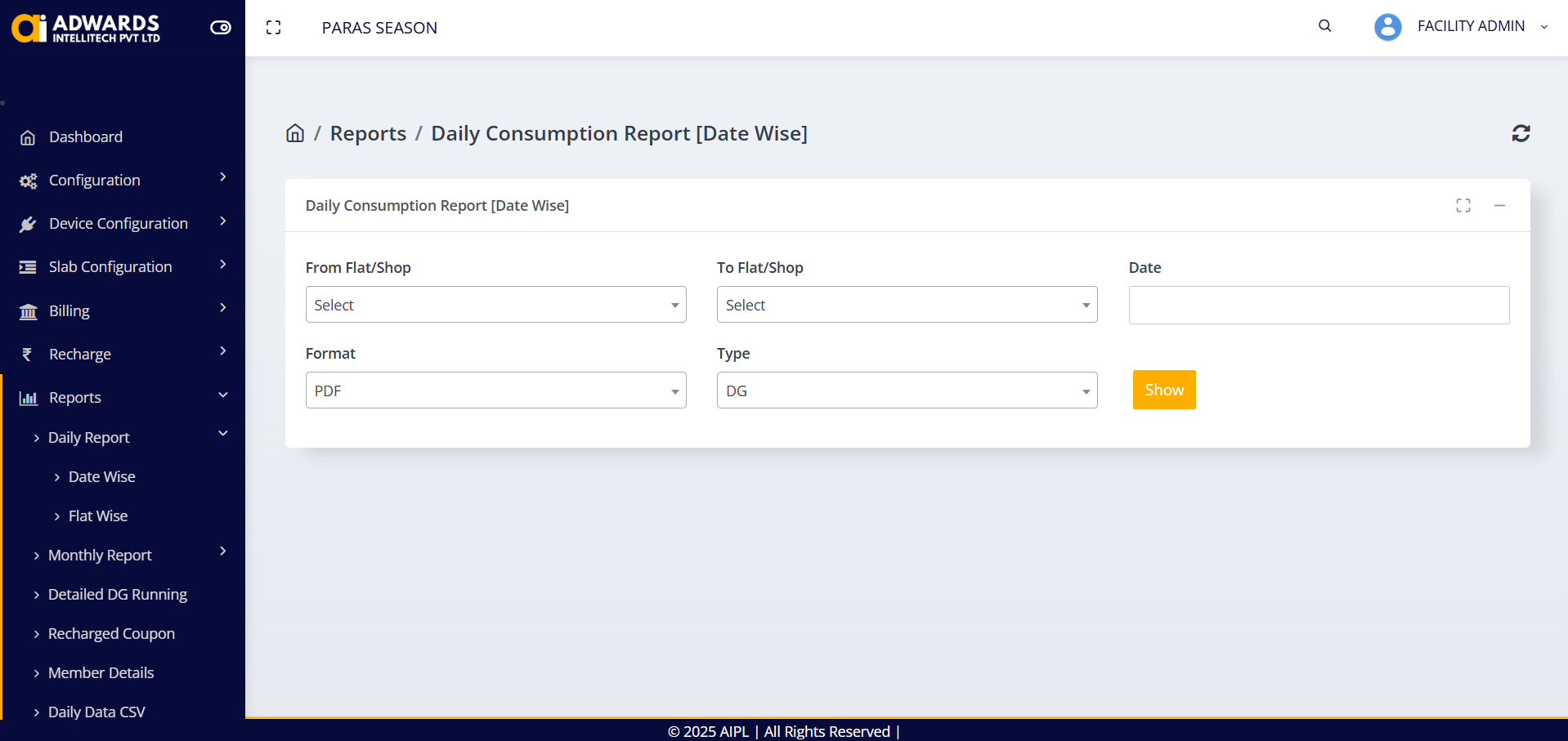Screen dimensions: 1568x741
Task: Select Flat Wise under Daily Report
Action: point(98,516)
